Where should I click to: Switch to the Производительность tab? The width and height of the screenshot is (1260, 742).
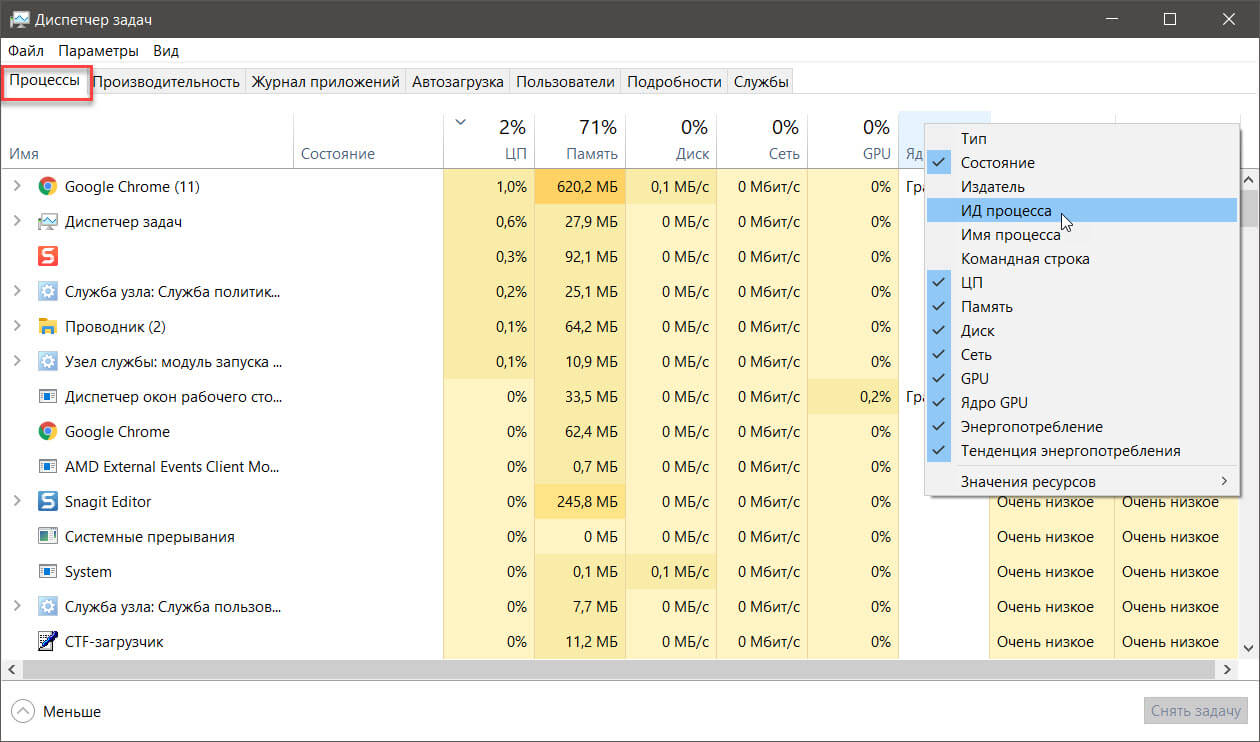[x=167, y=82]
